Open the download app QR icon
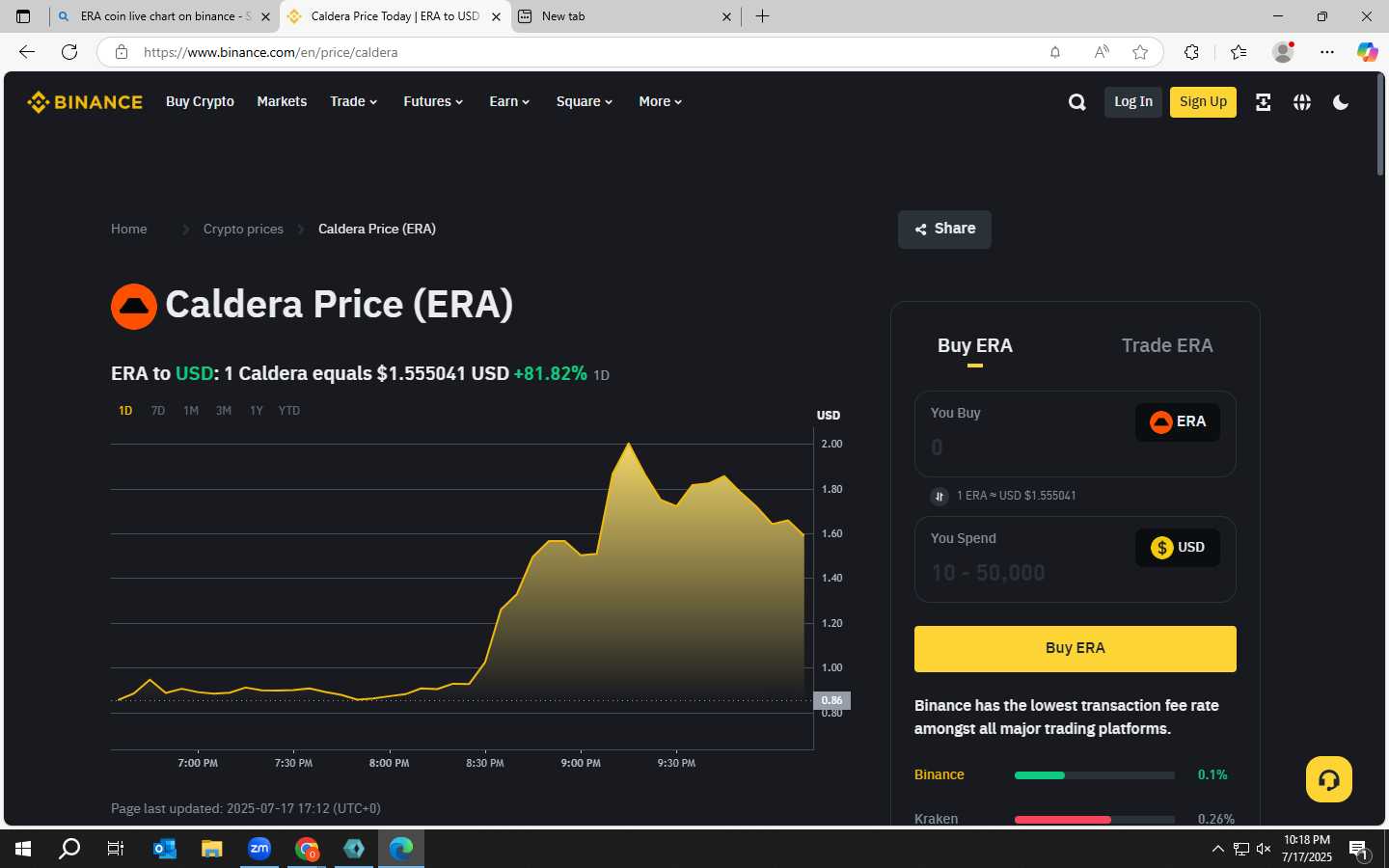The height and width of the screenshot is (868, 1389). [1263, 102]
